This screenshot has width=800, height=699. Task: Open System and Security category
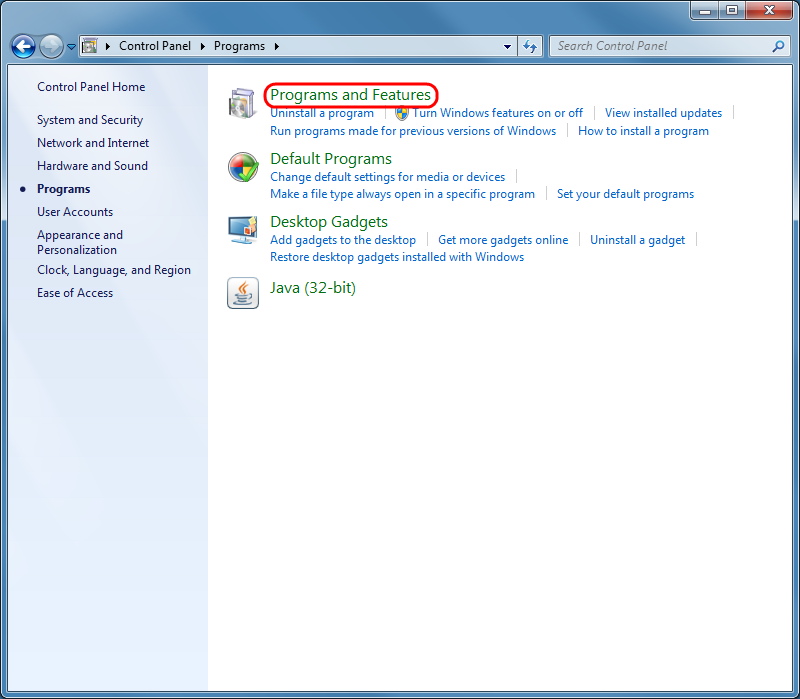90,120
